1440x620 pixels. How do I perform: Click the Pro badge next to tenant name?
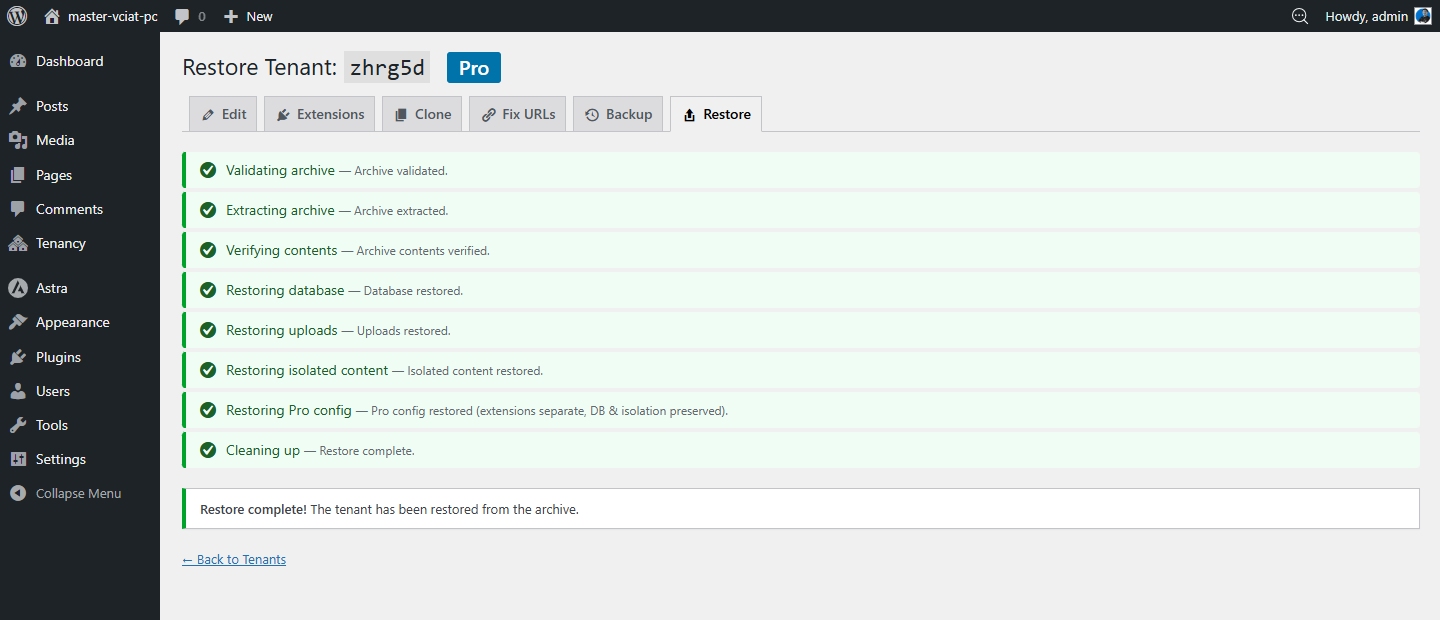[x=473, y=67]
